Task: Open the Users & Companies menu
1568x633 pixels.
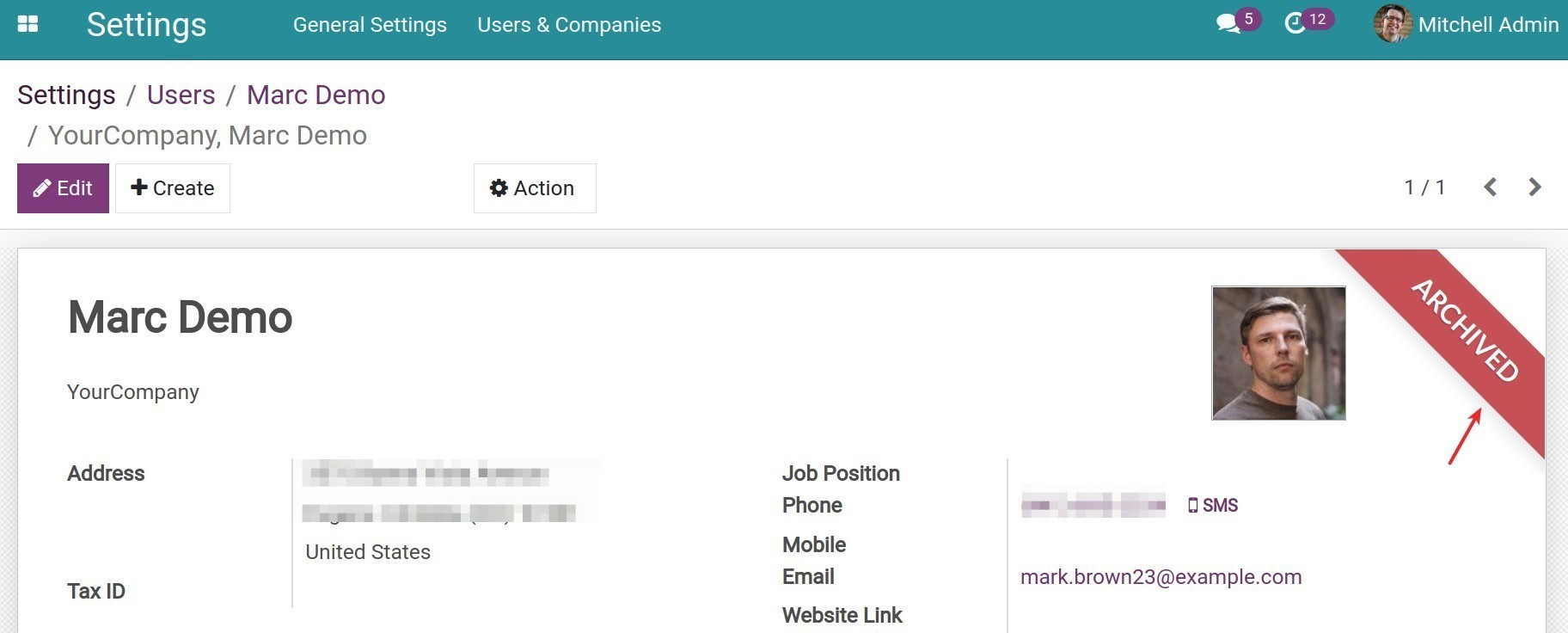Action: coord(569,25)
